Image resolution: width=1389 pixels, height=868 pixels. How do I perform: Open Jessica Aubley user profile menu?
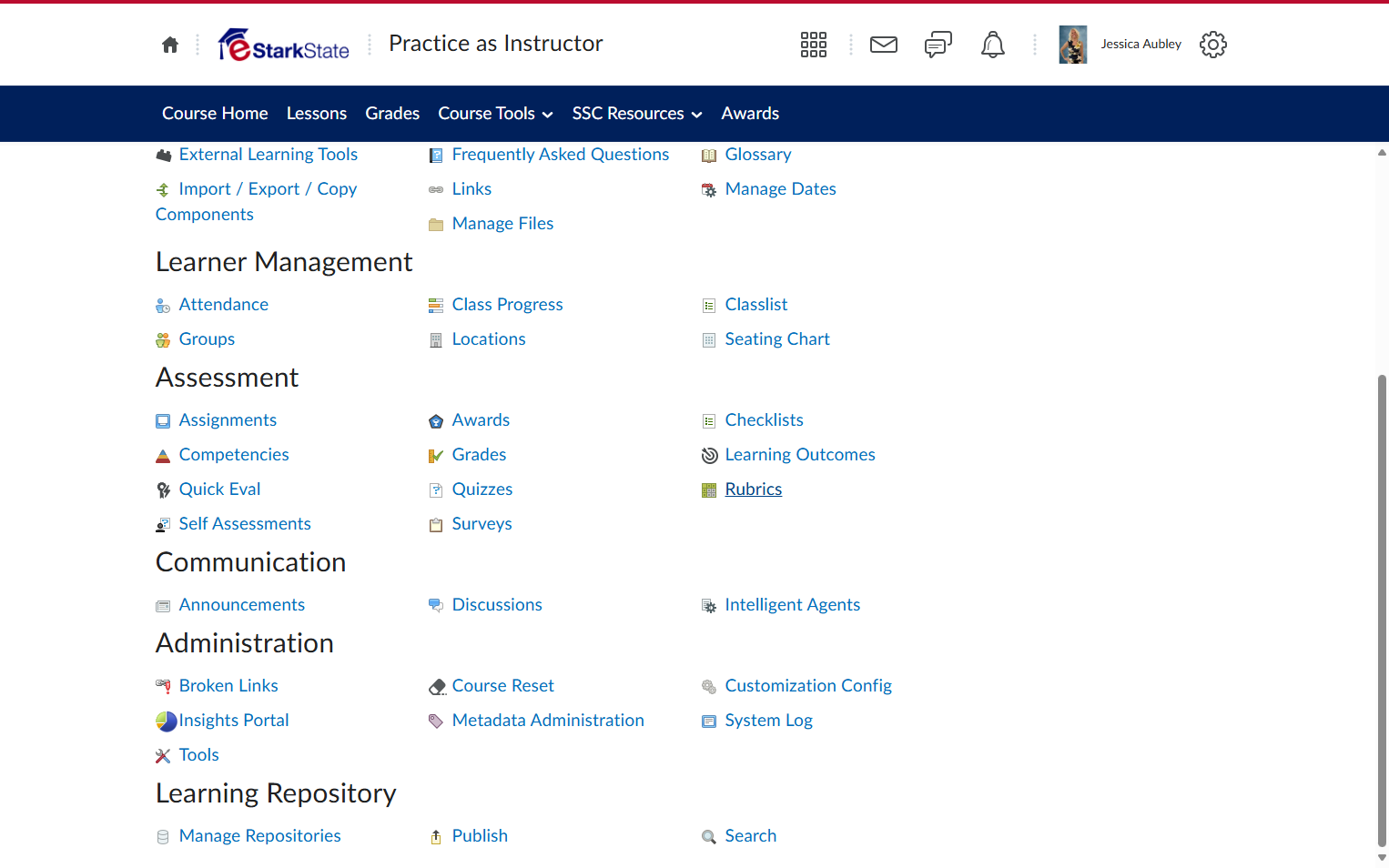(1120, 45)
